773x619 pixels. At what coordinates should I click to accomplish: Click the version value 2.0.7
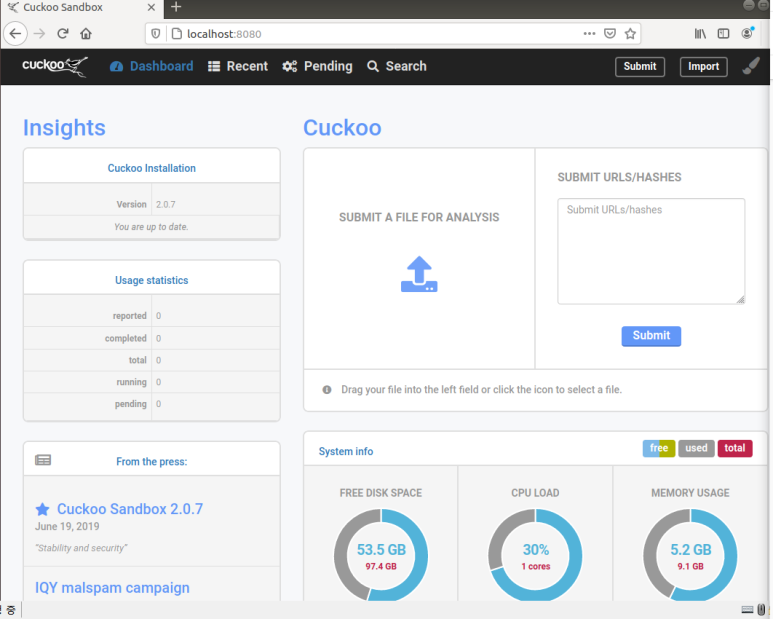click(166, 205)
